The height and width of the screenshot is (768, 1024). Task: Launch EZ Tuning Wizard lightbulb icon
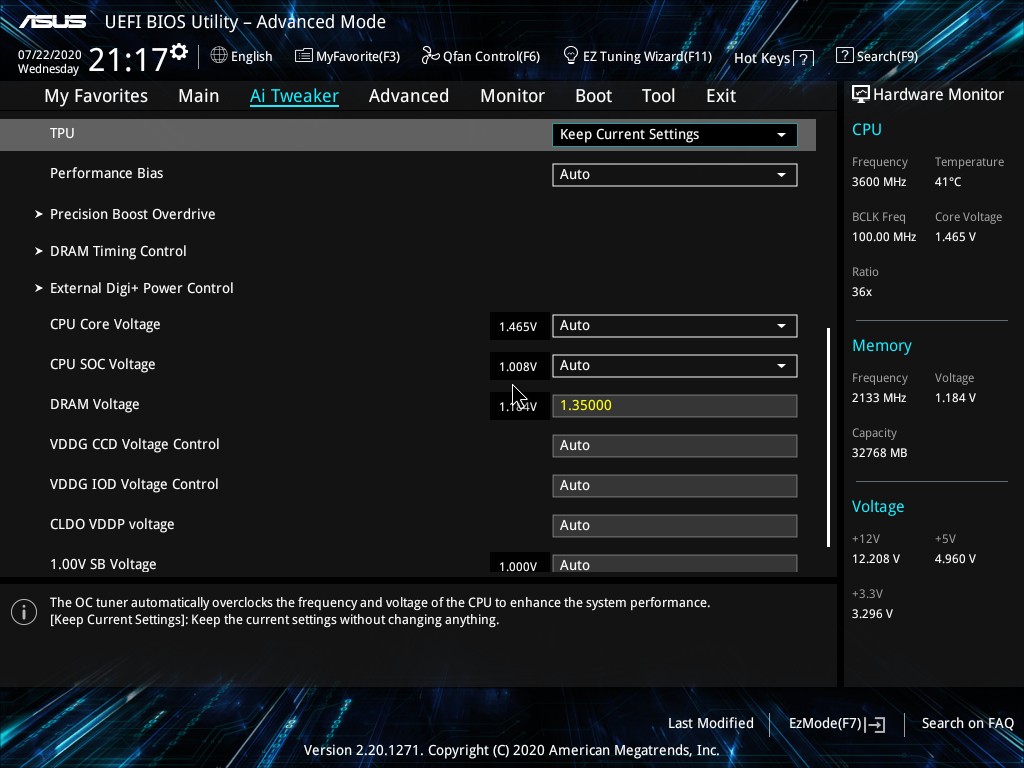pyautogui.click(x=571, y=55)
